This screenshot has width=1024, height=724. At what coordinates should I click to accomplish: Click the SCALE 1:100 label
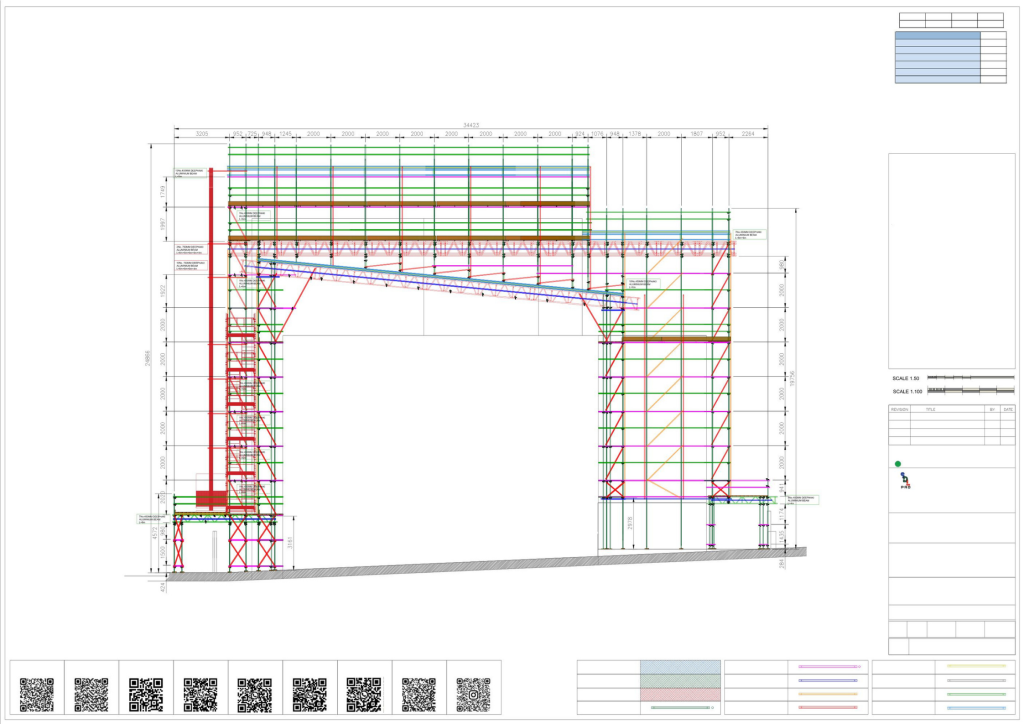(x=907, y=392)
